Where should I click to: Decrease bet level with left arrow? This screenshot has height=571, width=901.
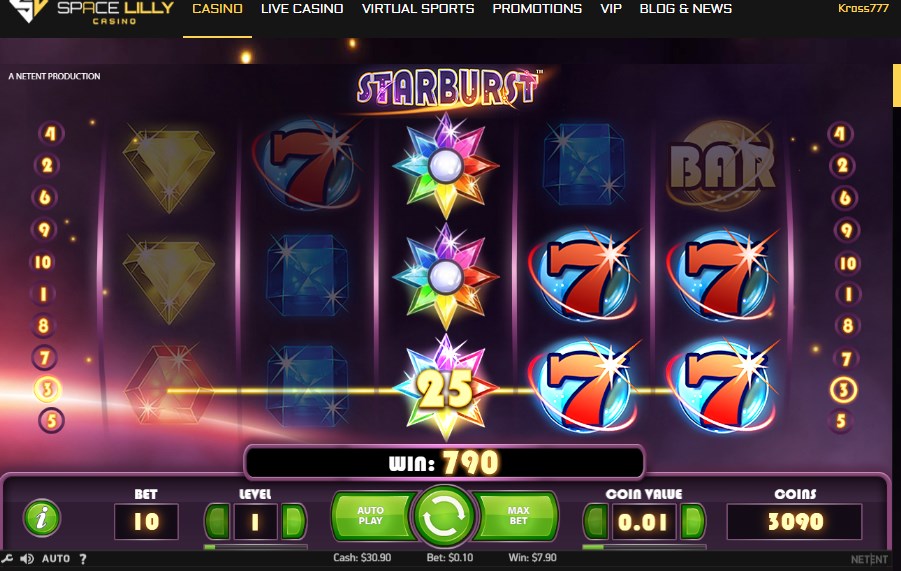[218, 521]
